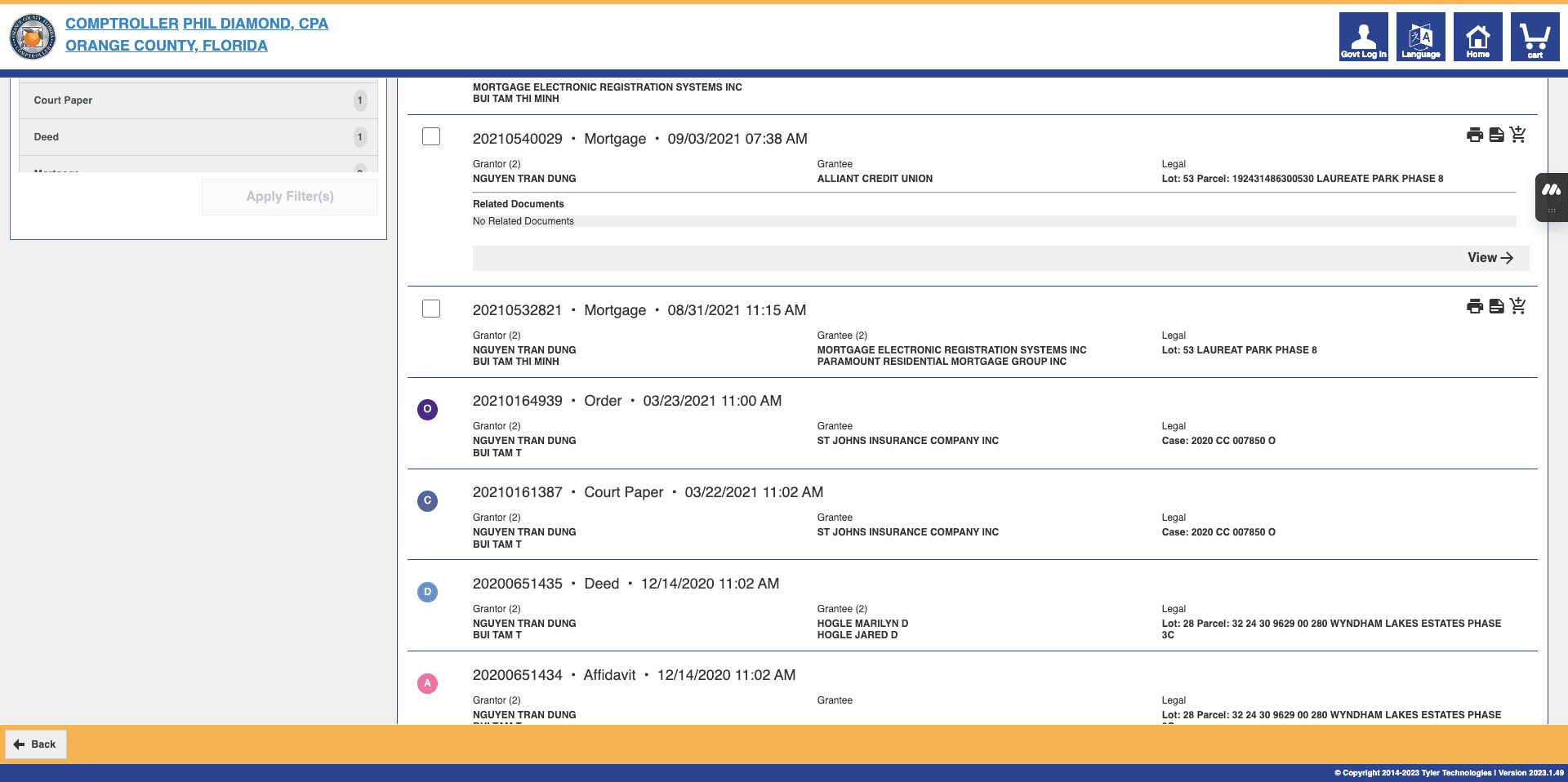
Task: Open the shopping cart
Action: click(x=1535, y=37)
